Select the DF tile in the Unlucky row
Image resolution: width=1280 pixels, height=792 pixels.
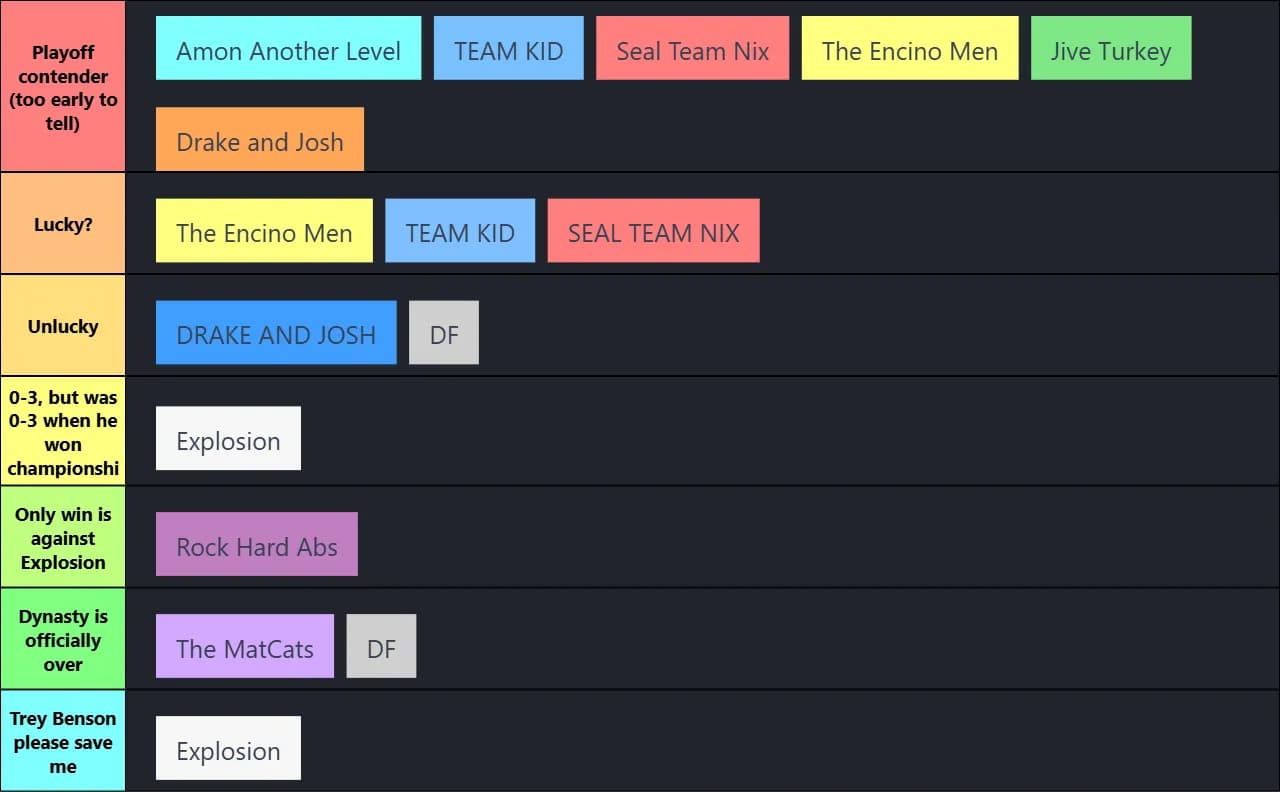tap(444, 332)
